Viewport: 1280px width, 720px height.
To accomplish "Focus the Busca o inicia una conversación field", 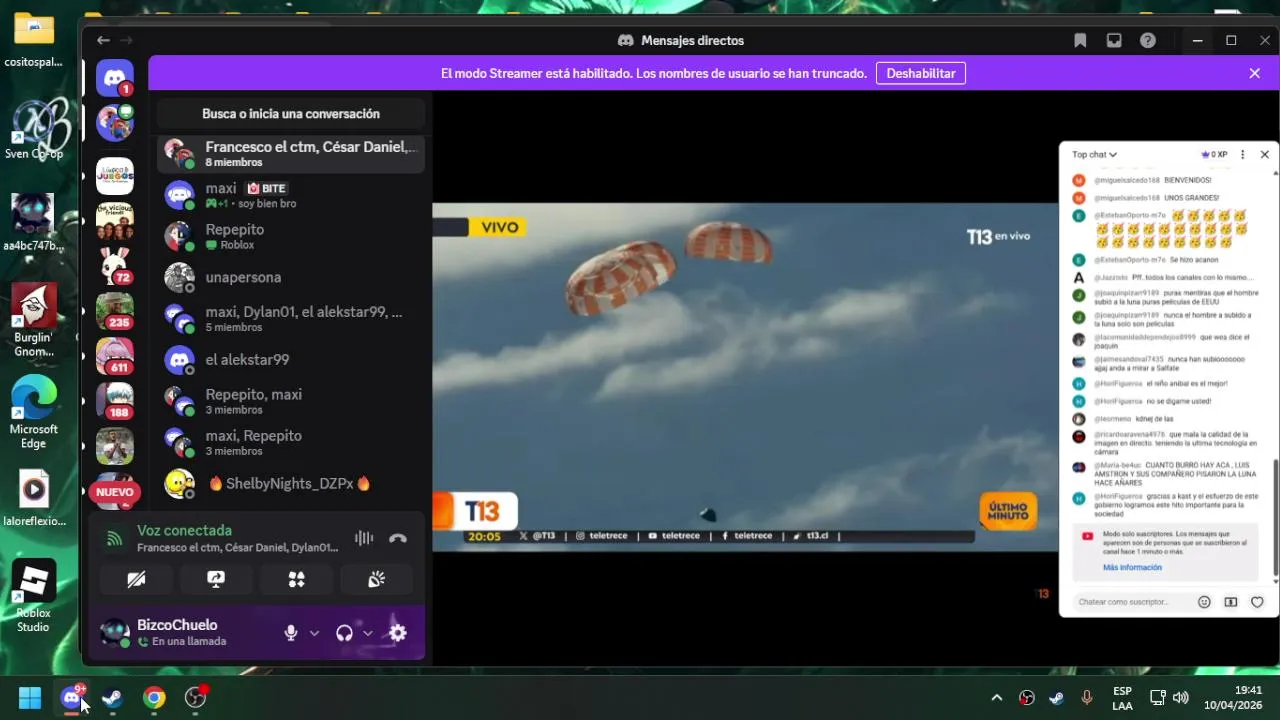I will [291, 114].
